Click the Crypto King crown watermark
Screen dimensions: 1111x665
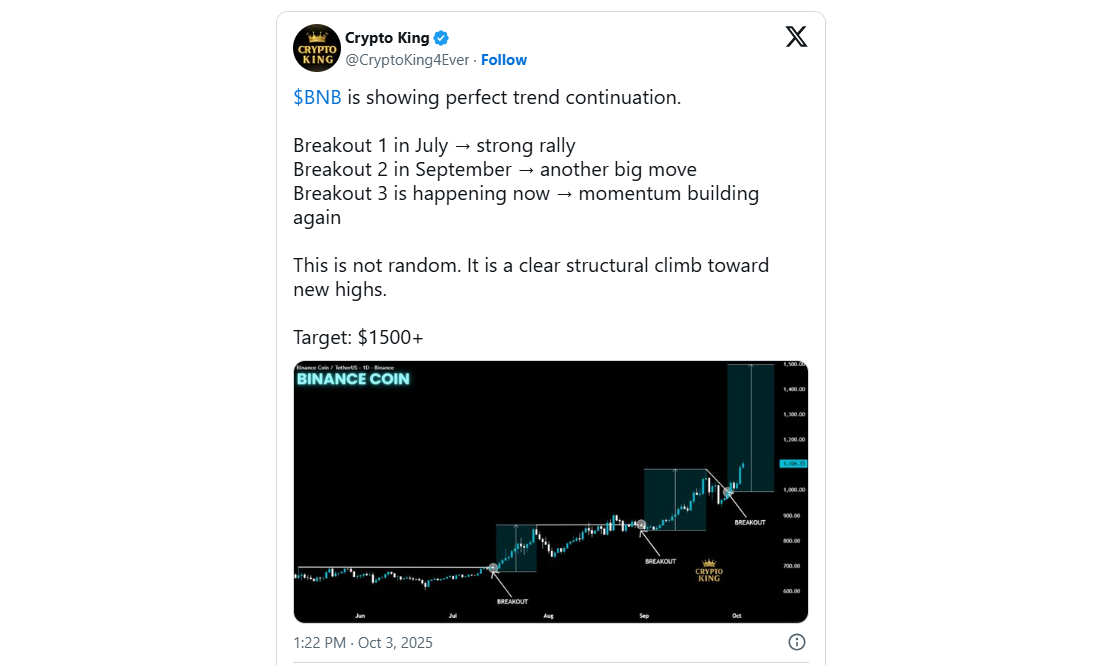click(709, 570)
